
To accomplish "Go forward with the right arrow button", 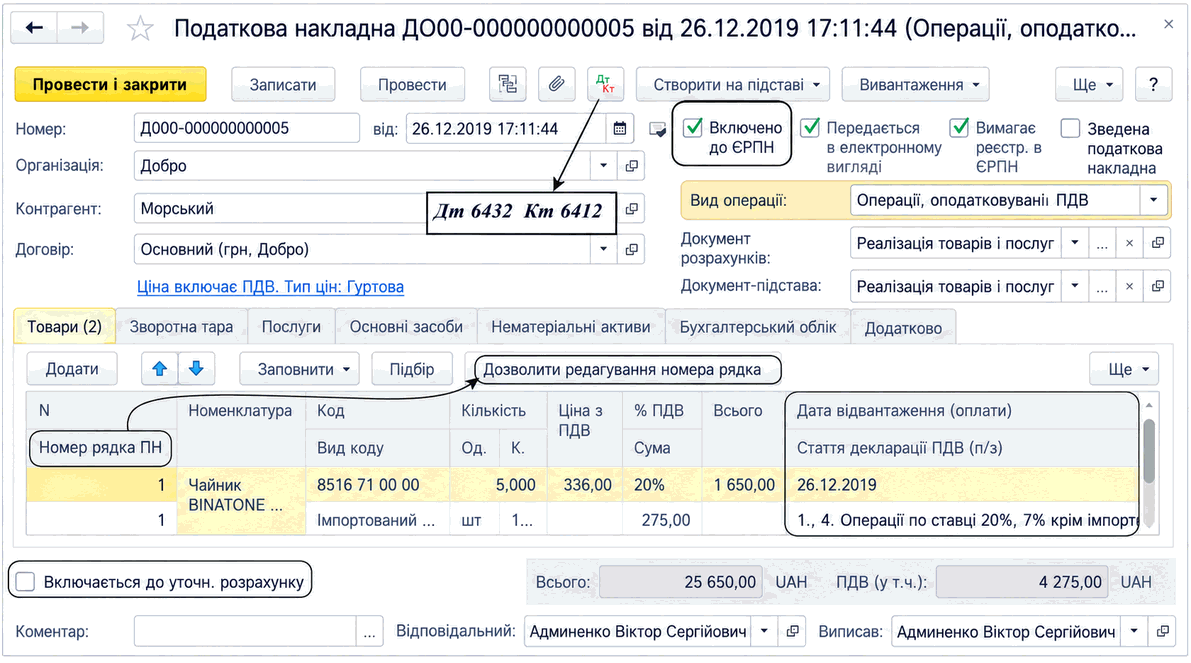I will [80, 28].
